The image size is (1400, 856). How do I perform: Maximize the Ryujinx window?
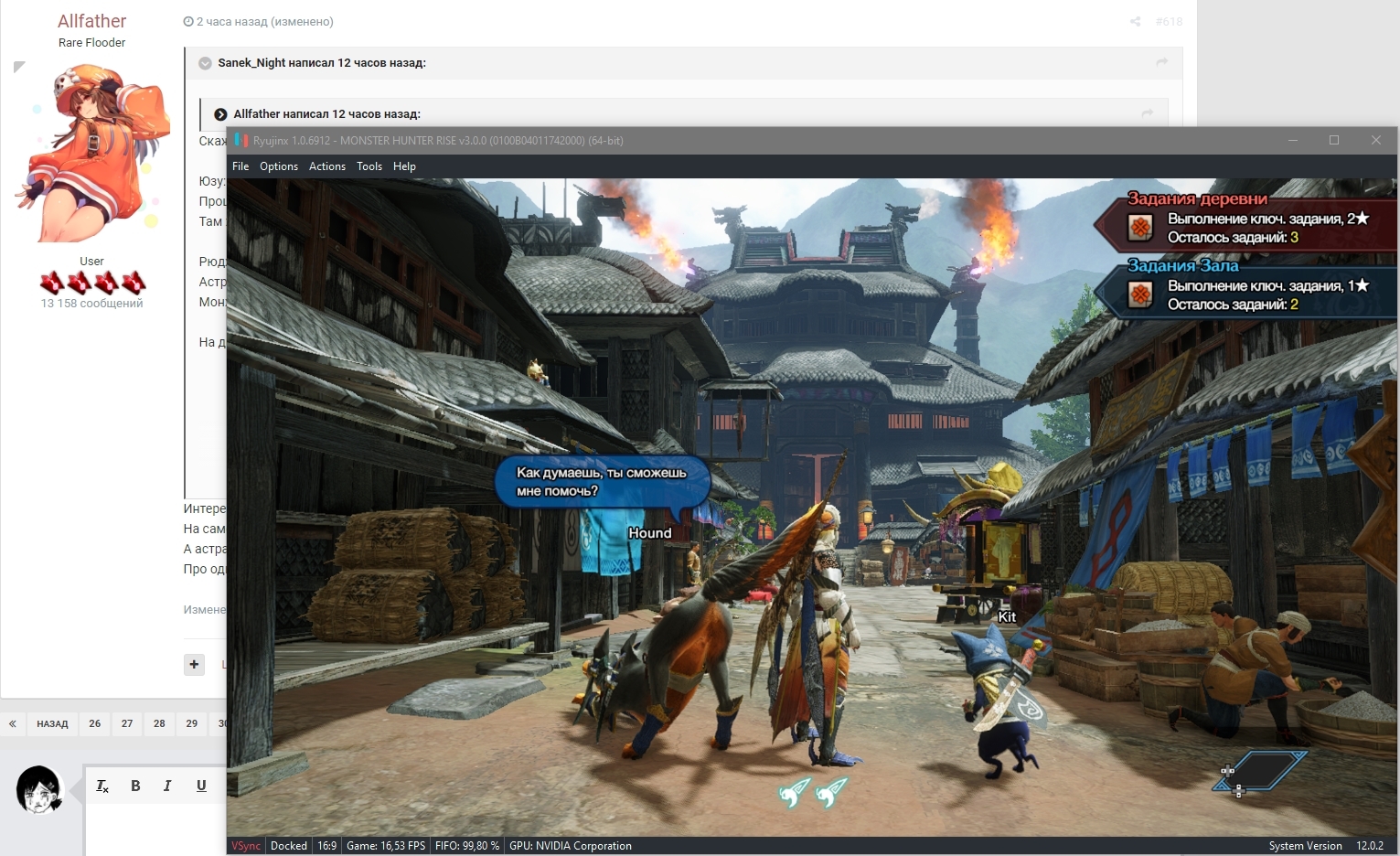[1334, 140]
